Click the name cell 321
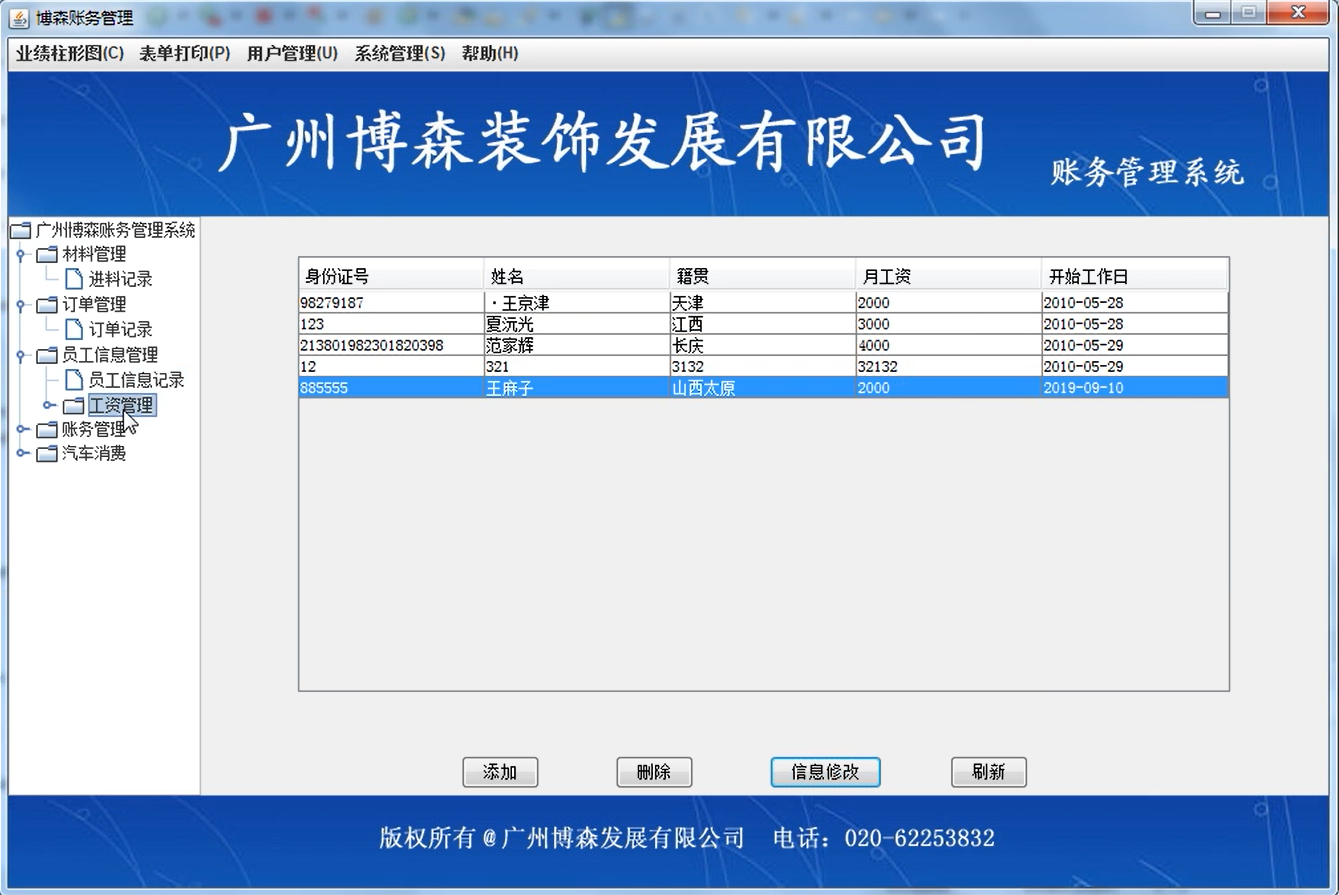 [x=577, y=367]
